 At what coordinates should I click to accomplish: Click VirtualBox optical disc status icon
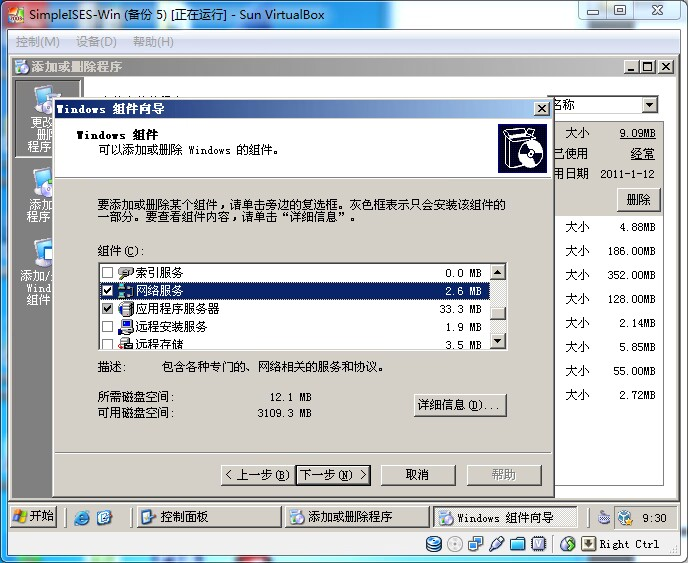tap(455, 544)
